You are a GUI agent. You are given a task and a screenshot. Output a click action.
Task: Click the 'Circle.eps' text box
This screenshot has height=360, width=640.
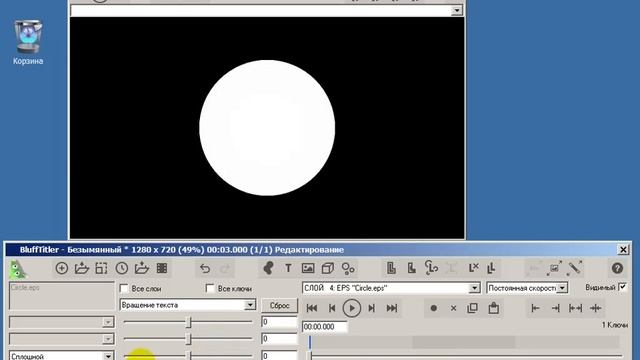pos(62,296)
